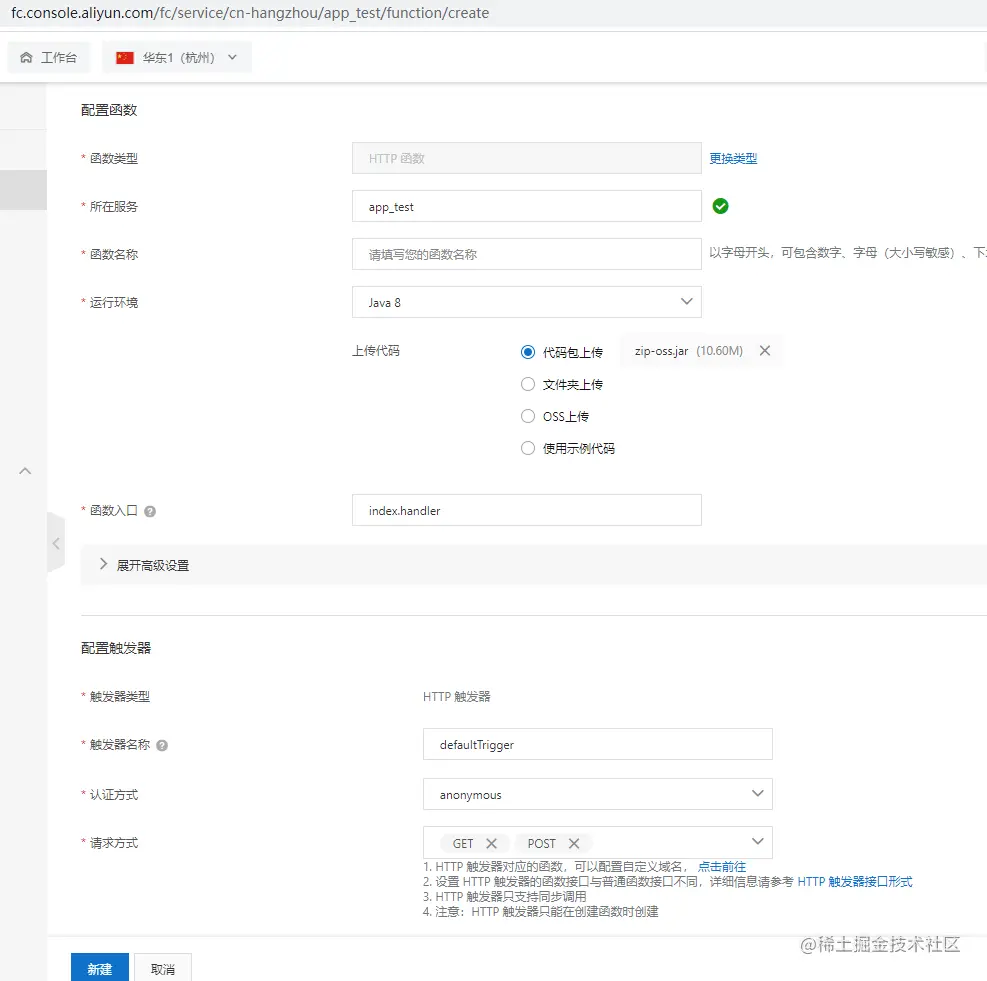987x981 pixels.
Task: Click the 函数名称 input field
Action: tap(526, 254)
